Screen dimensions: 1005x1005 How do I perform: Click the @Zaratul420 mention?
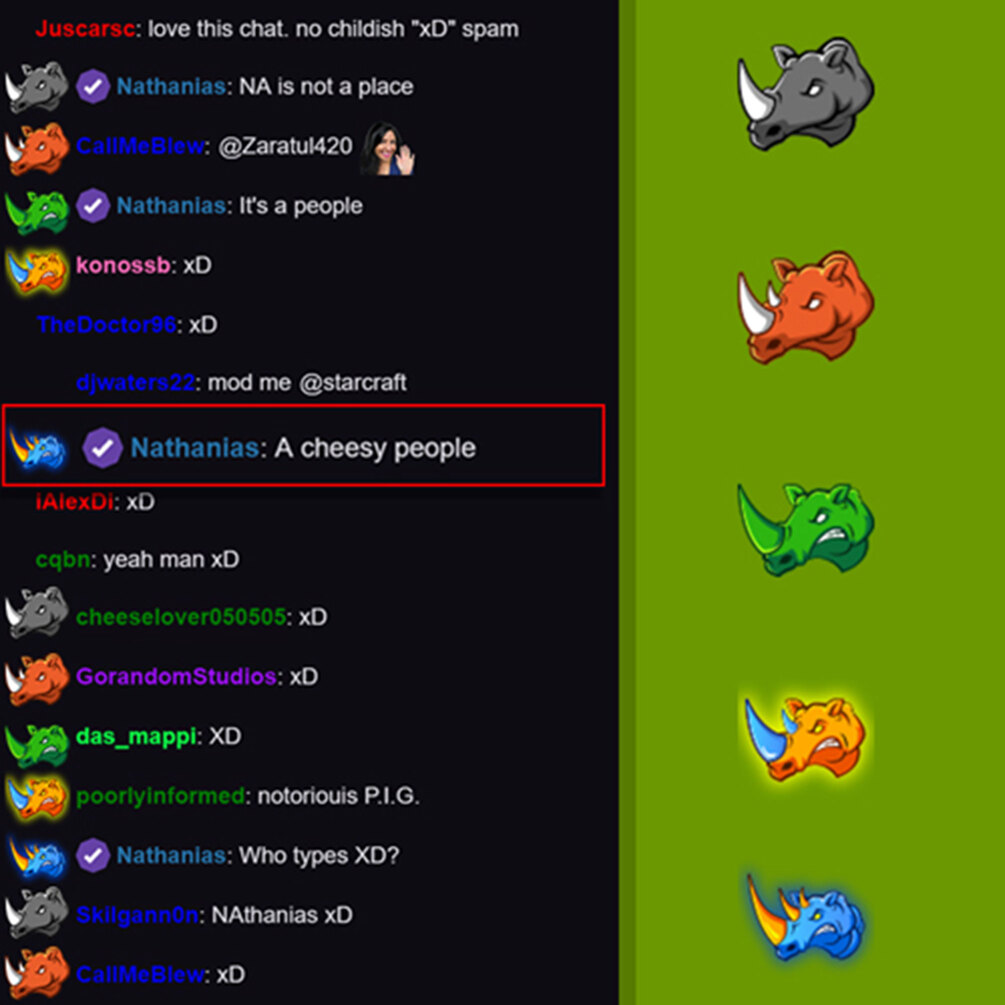click(x=285, y=146)
